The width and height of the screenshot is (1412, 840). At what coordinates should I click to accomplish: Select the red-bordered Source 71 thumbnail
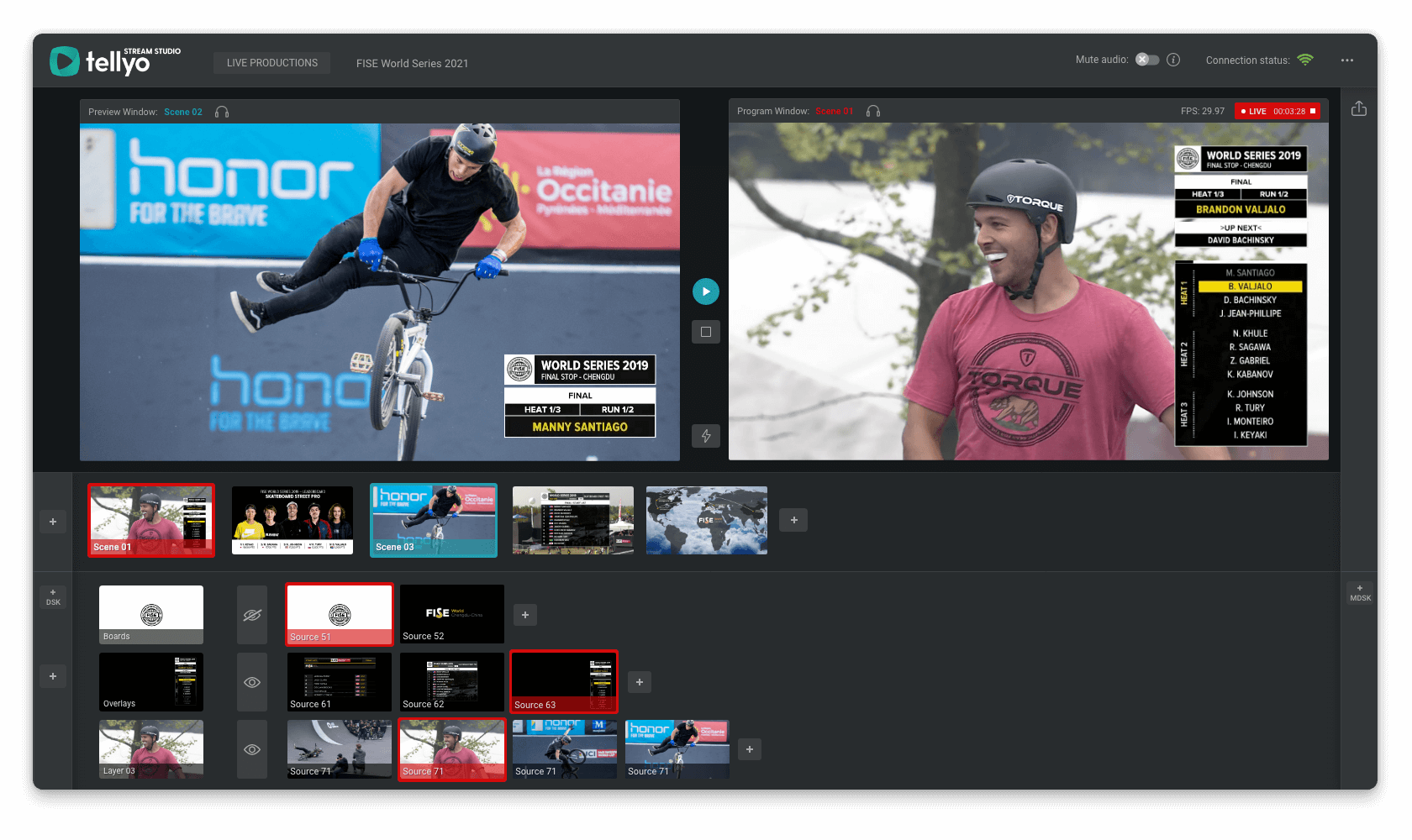[452, 749]
